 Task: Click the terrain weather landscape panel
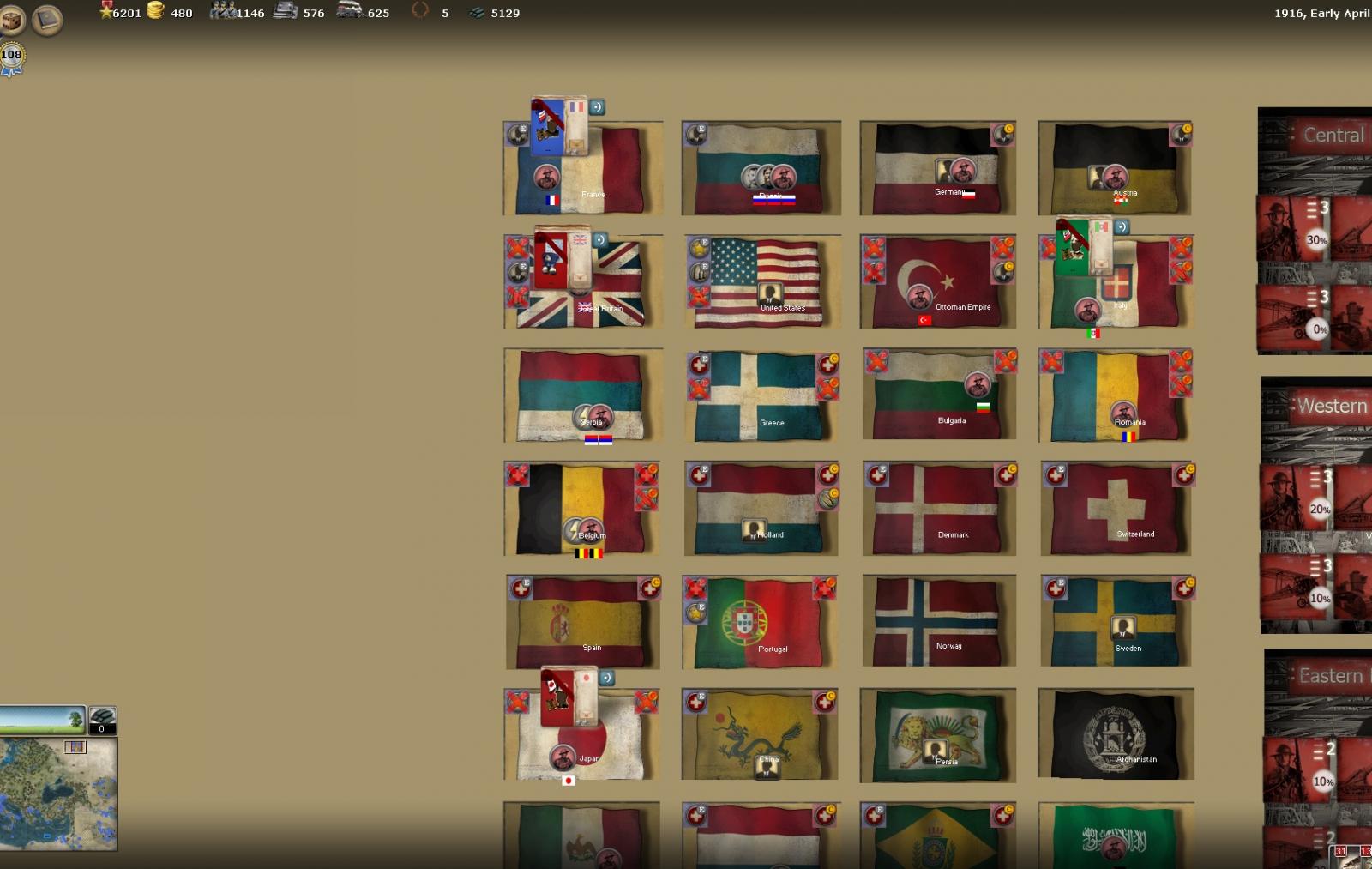tap(42, 720)
